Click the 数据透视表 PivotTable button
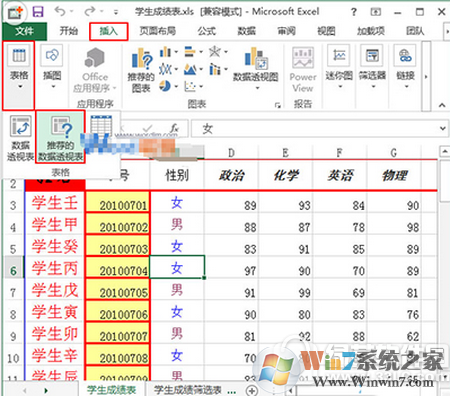The image size is (450, 396). click(20, 138)
